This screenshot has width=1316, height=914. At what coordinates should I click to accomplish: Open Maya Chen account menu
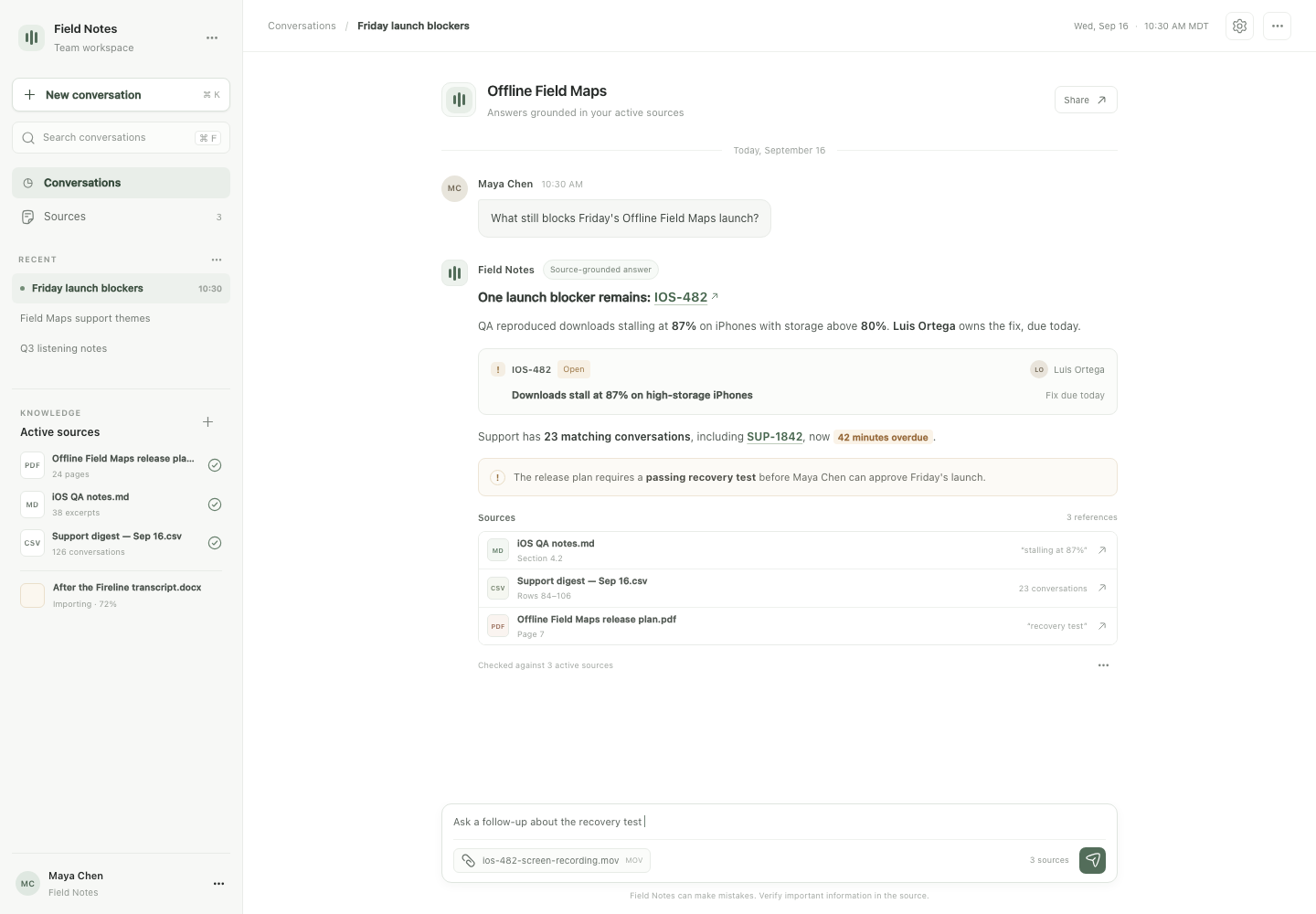(218, 884)
